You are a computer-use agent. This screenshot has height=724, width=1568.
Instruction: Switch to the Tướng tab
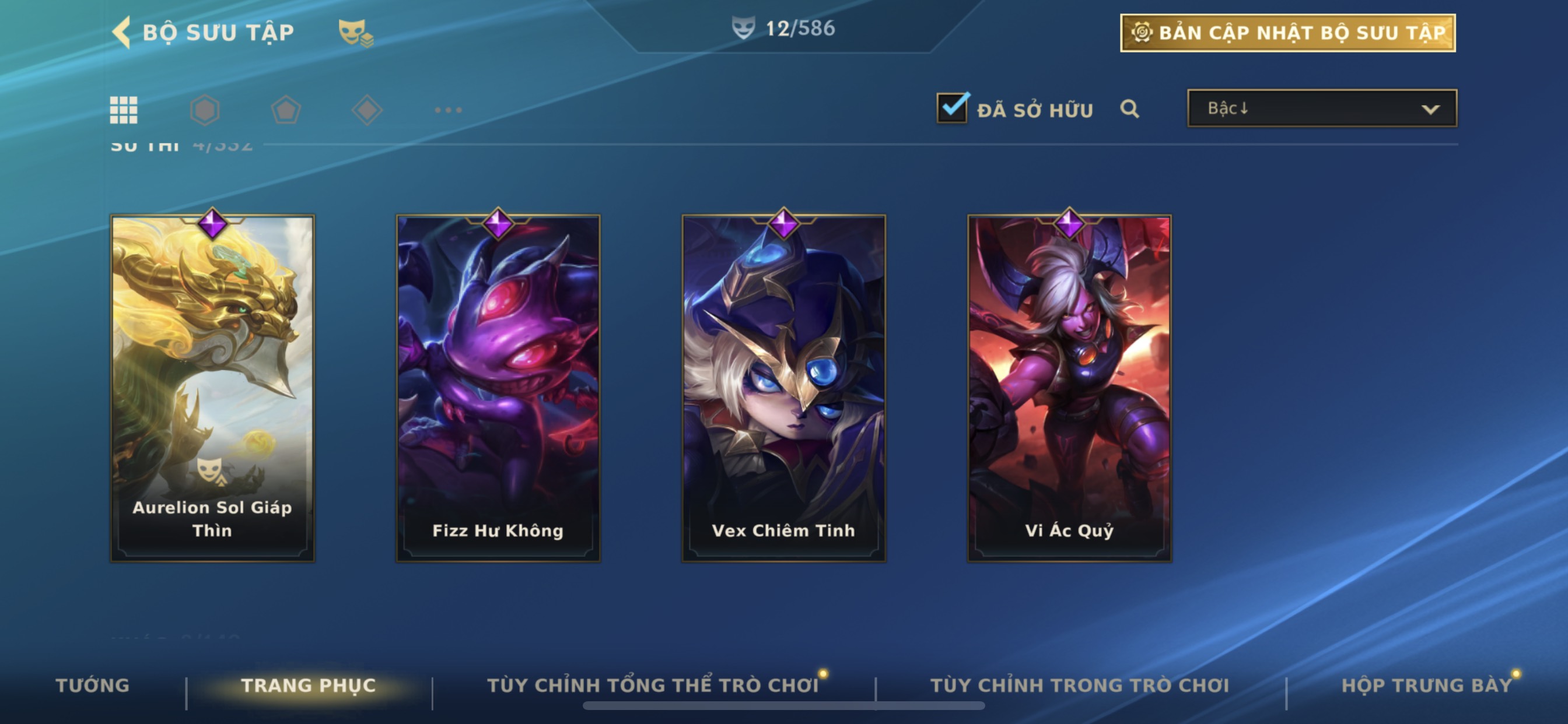point(93,685)
